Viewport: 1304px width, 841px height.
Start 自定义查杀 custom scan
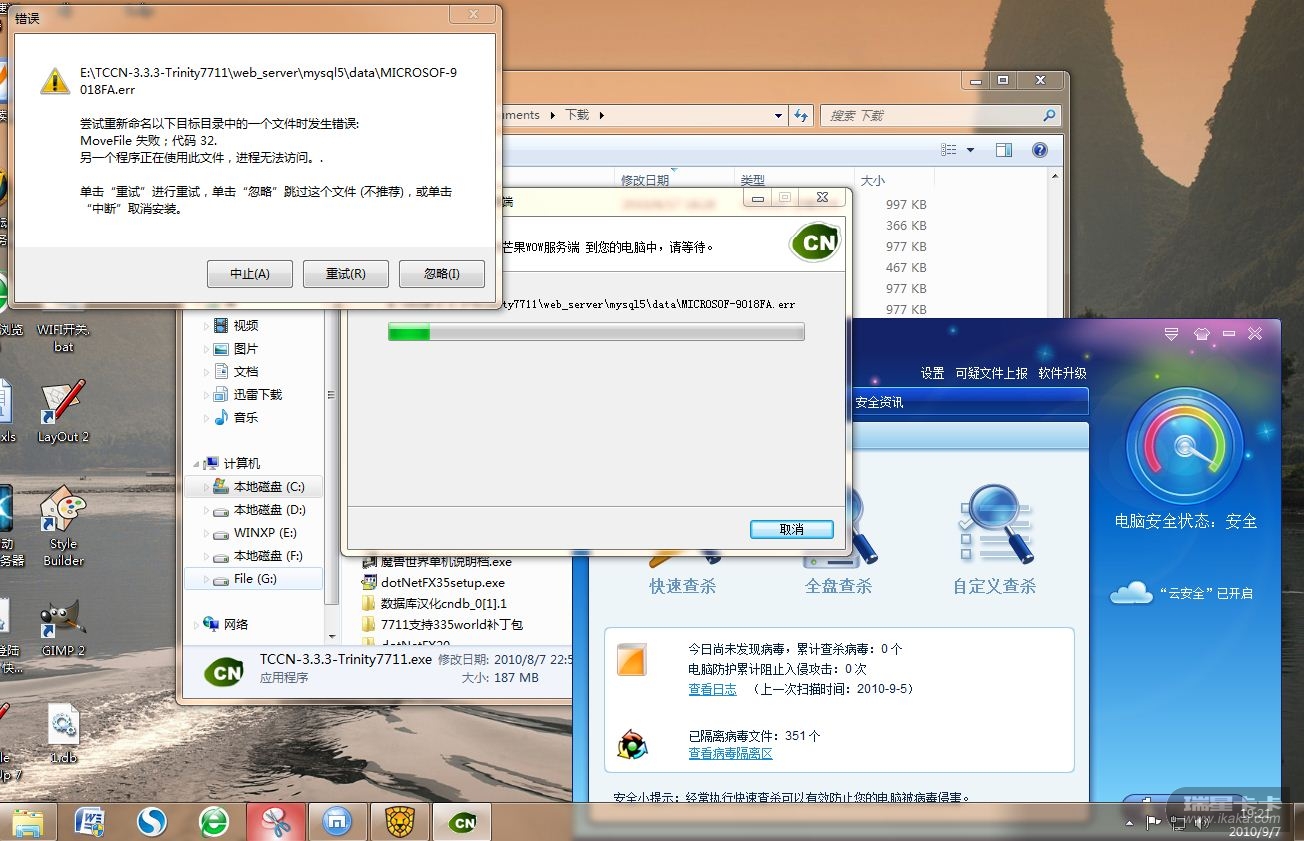click(x=994, y=540)
